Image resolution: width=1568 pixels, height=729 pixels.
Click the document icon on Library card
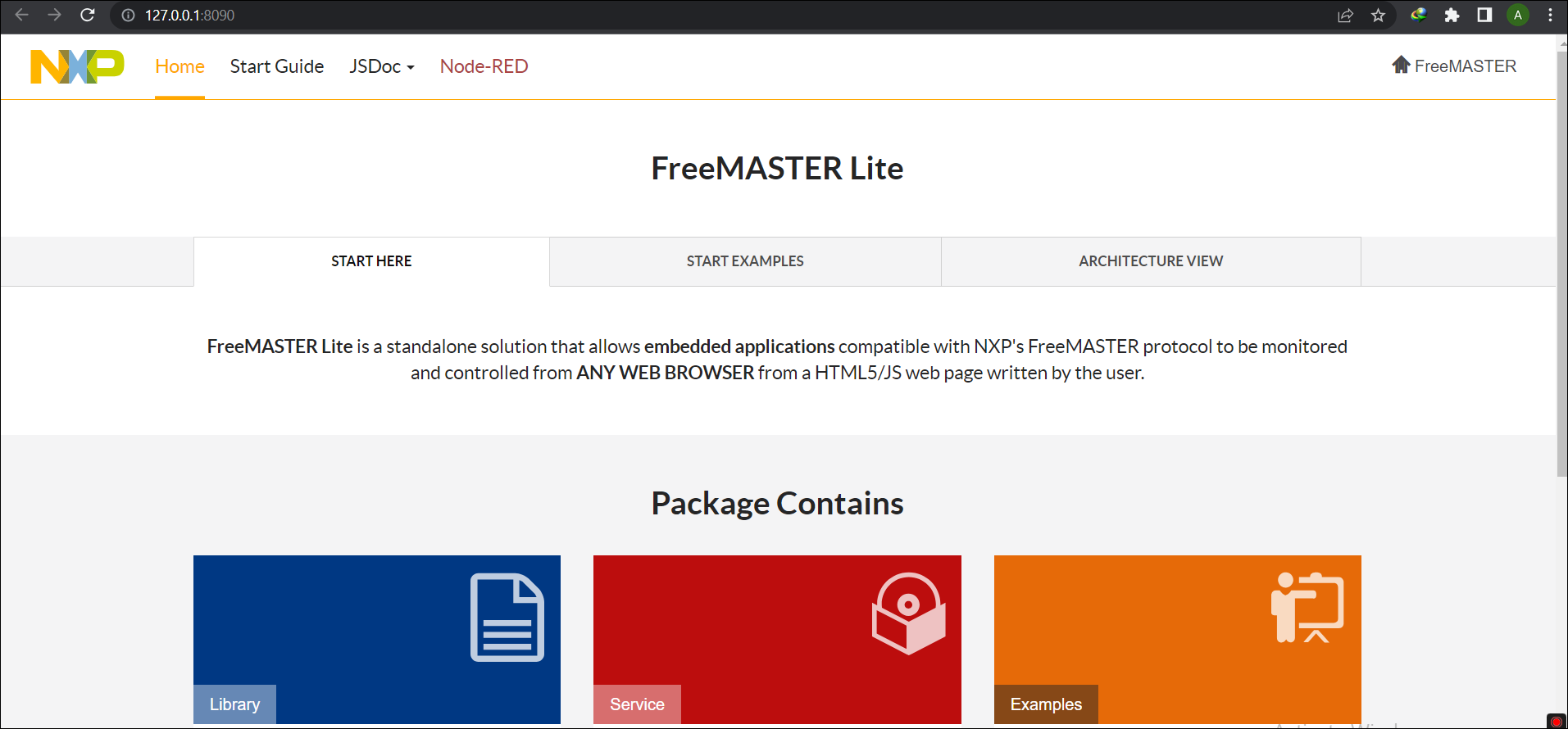click(x=507, y=618)
